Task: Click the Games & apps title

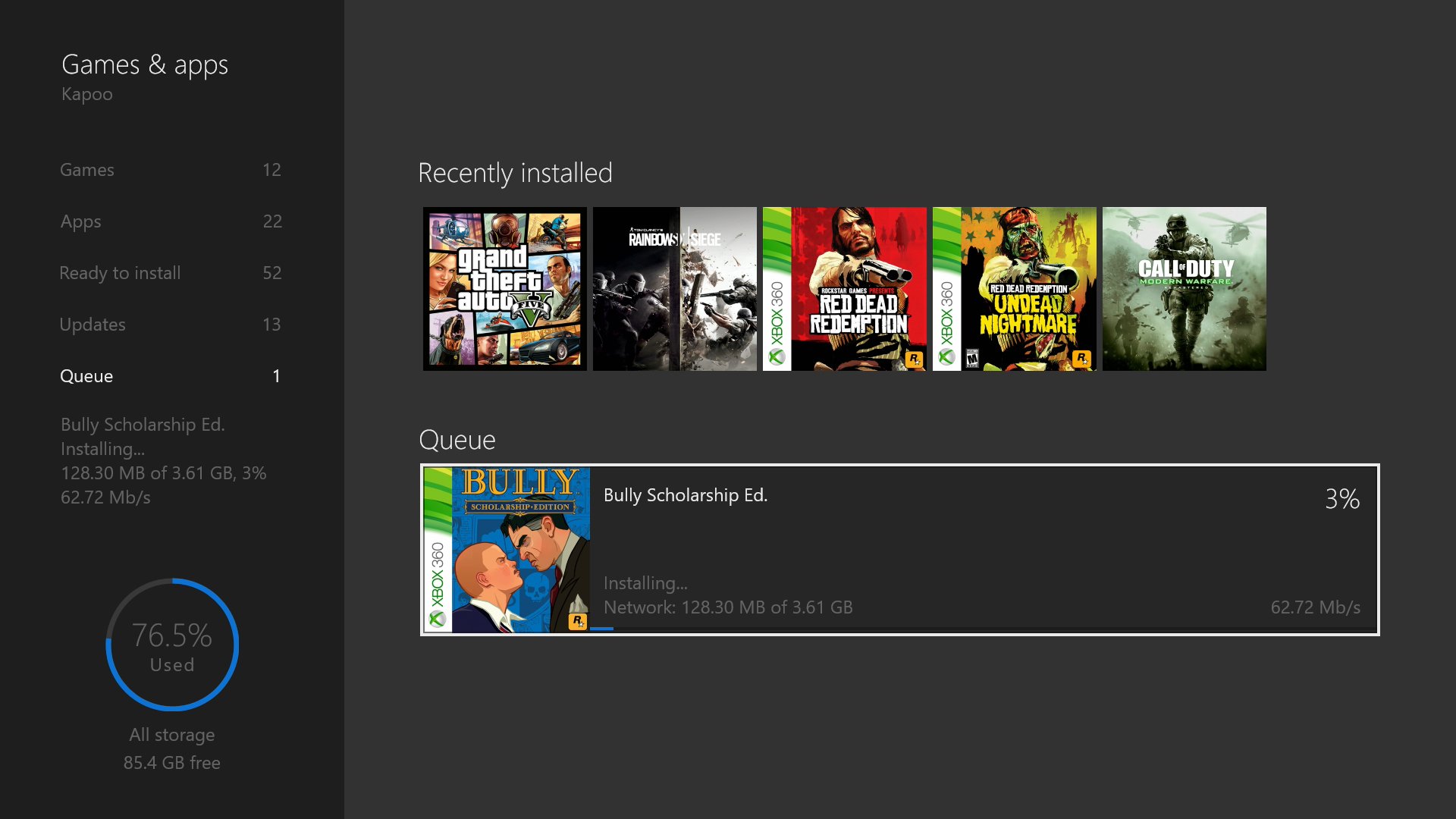Action: 145,66
